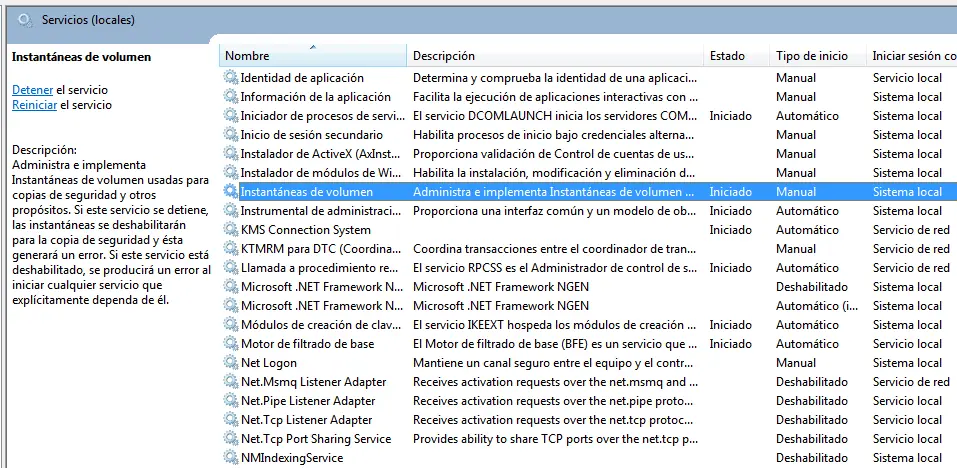The width and height of the screenshot is (957, 468).
Task: Click gear icon of Net.Tcp Port Sharing Service
Action: tap(231, 438)
